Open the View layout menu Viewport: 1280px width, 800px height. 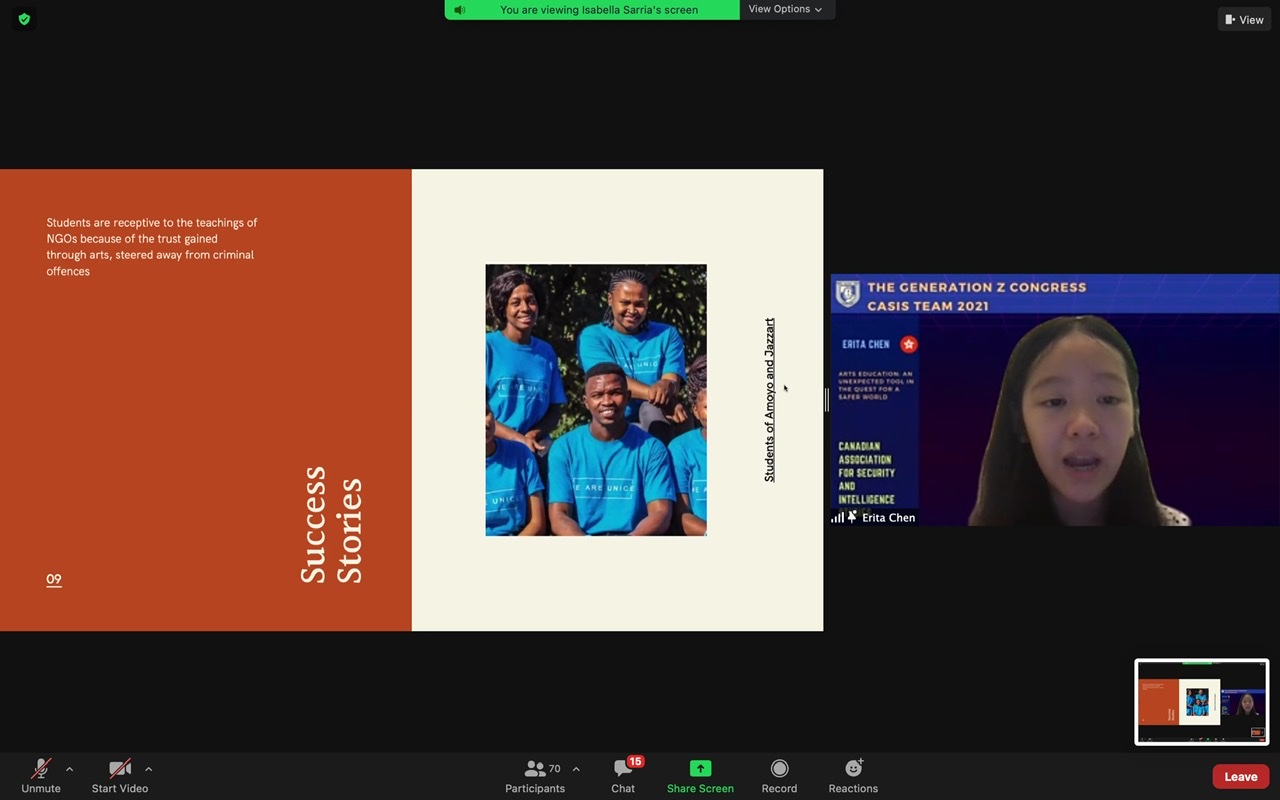(1243, 19)
